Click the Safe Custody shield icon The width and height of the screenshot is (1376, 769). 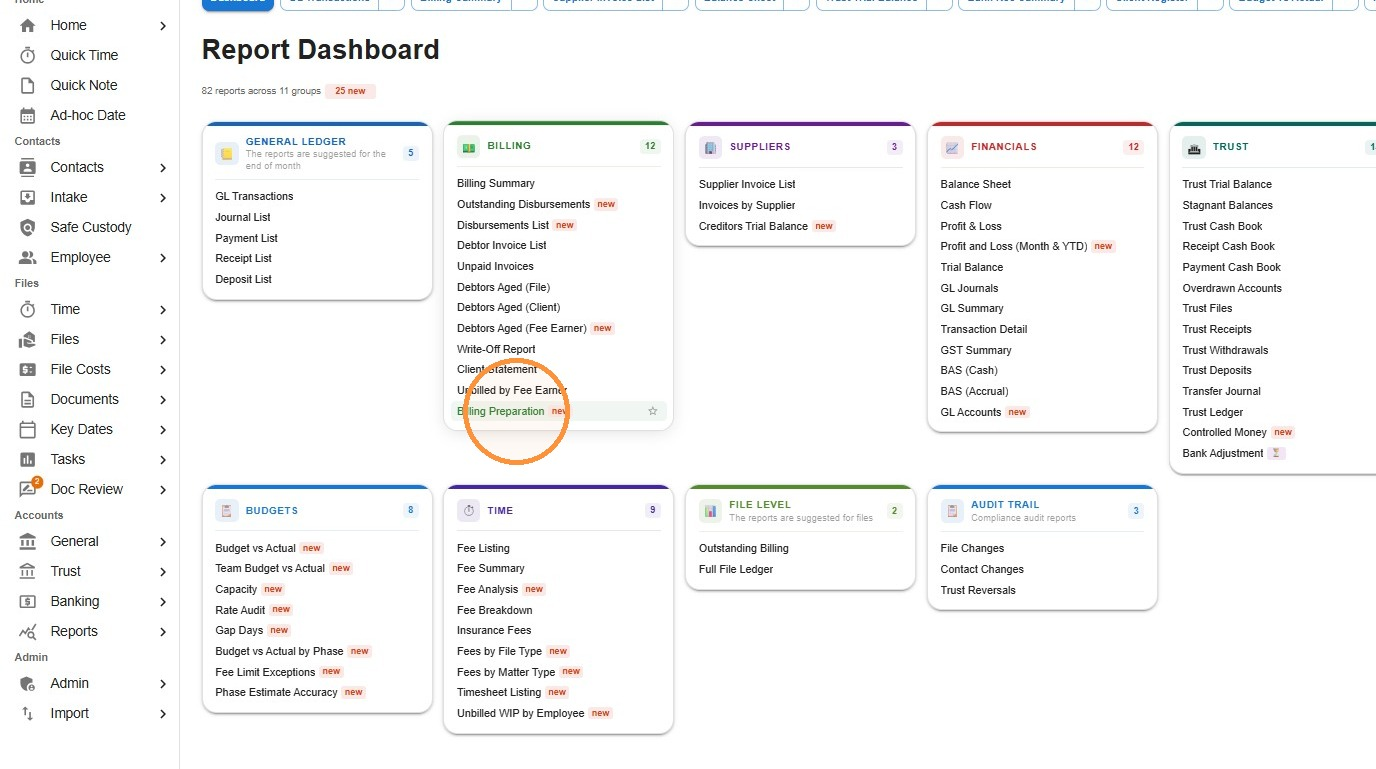(x=28, y=227)
